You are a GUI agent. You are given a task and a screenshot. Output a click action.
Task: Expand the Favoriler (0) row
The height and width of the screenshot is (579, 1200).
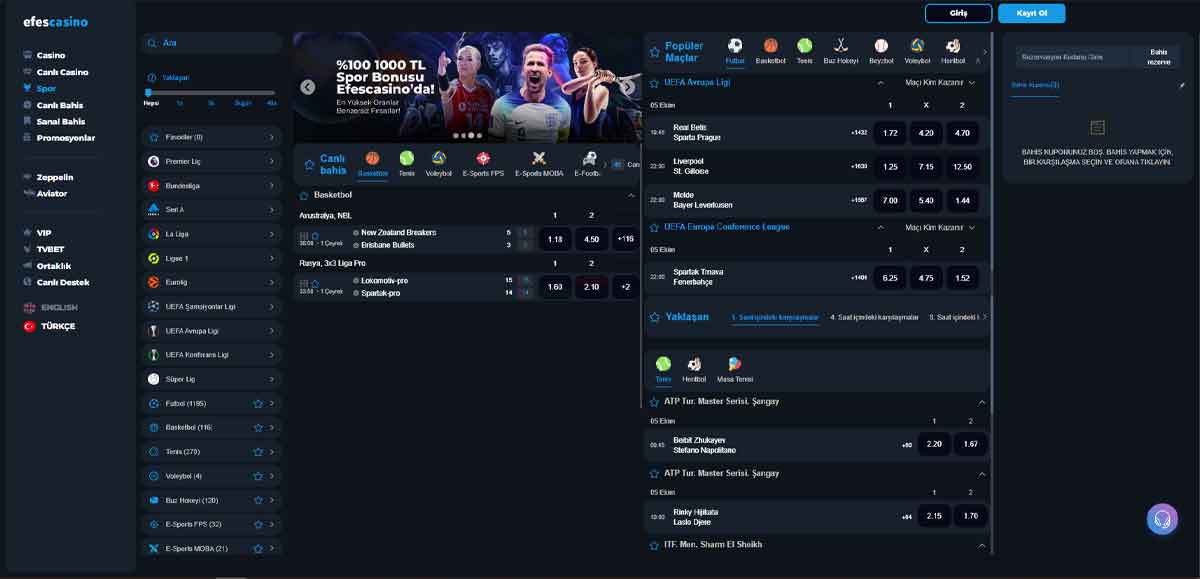pyautogui.click(x=212, y=137)
